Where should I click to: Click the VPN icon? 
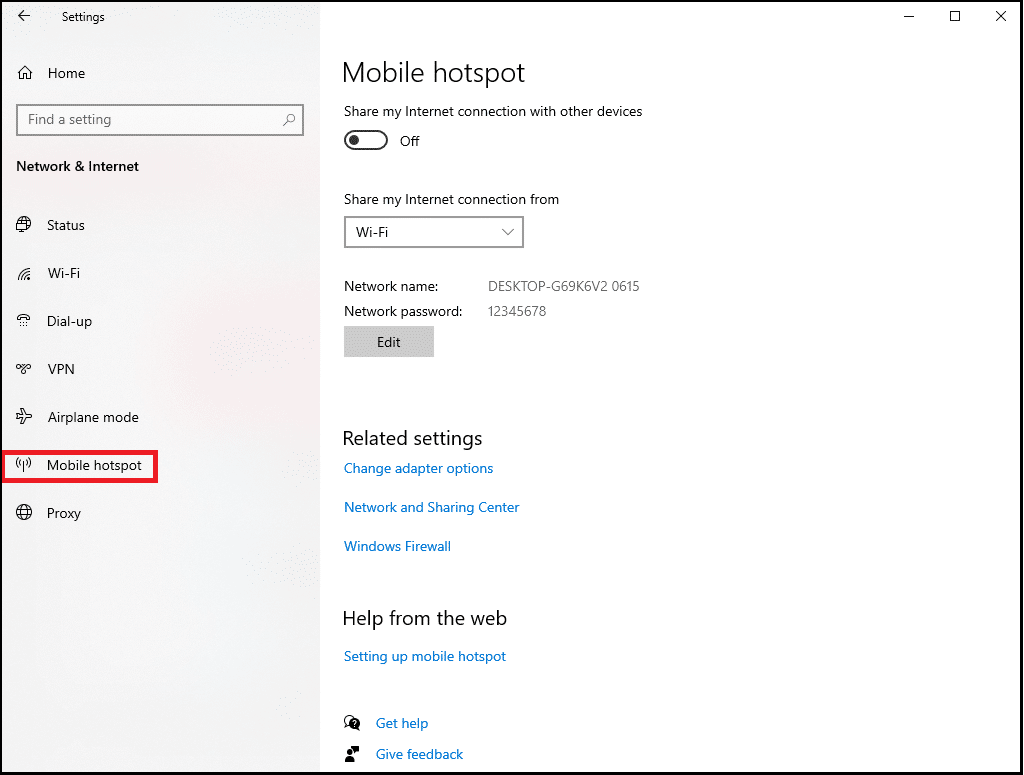24,369
